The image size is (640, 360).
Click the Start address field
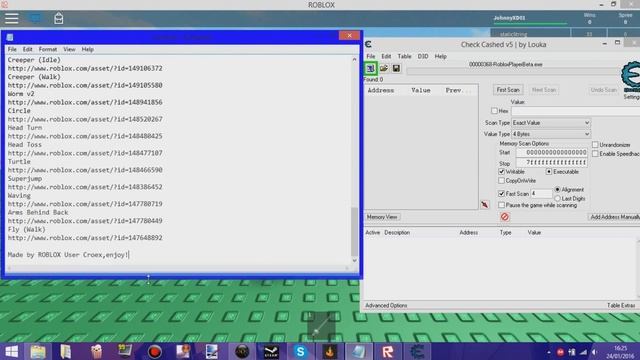click(x=551, y=152)
